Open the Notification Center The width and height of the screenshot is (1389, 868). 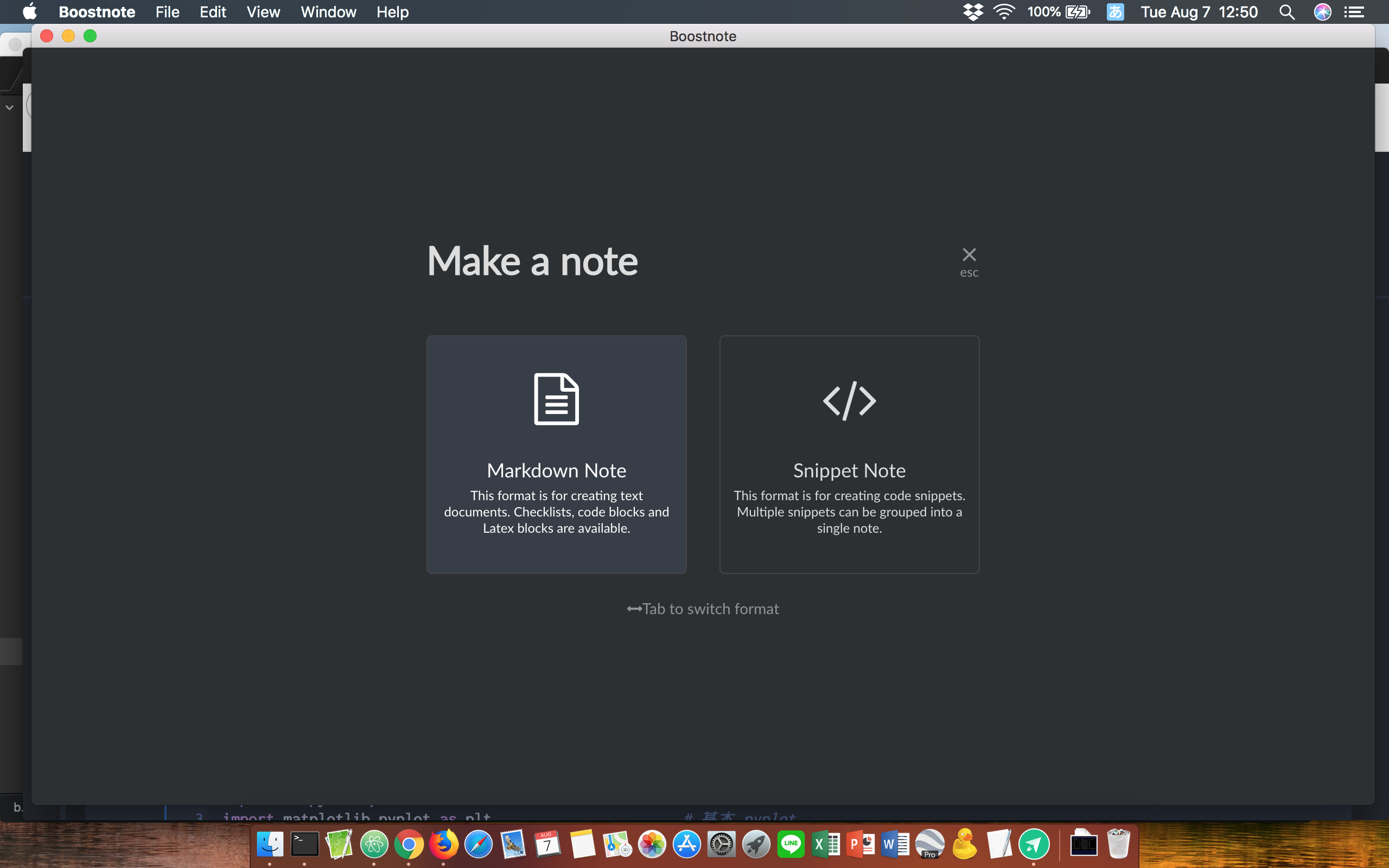point(1355,12)
